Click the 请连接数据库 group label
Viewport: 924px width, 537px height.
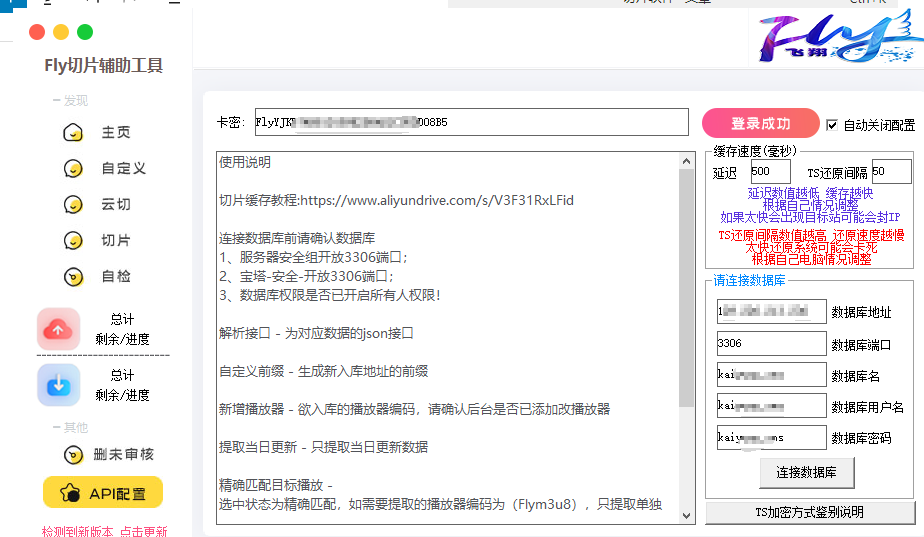pyautogui.click(x=750, y=281)
